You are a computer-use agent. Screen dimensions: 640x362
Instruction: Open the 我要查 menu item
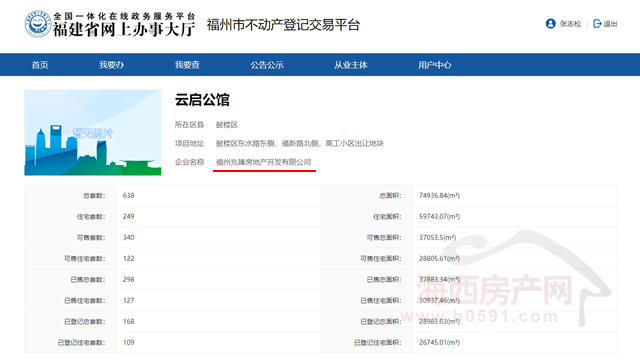point(187,65)
